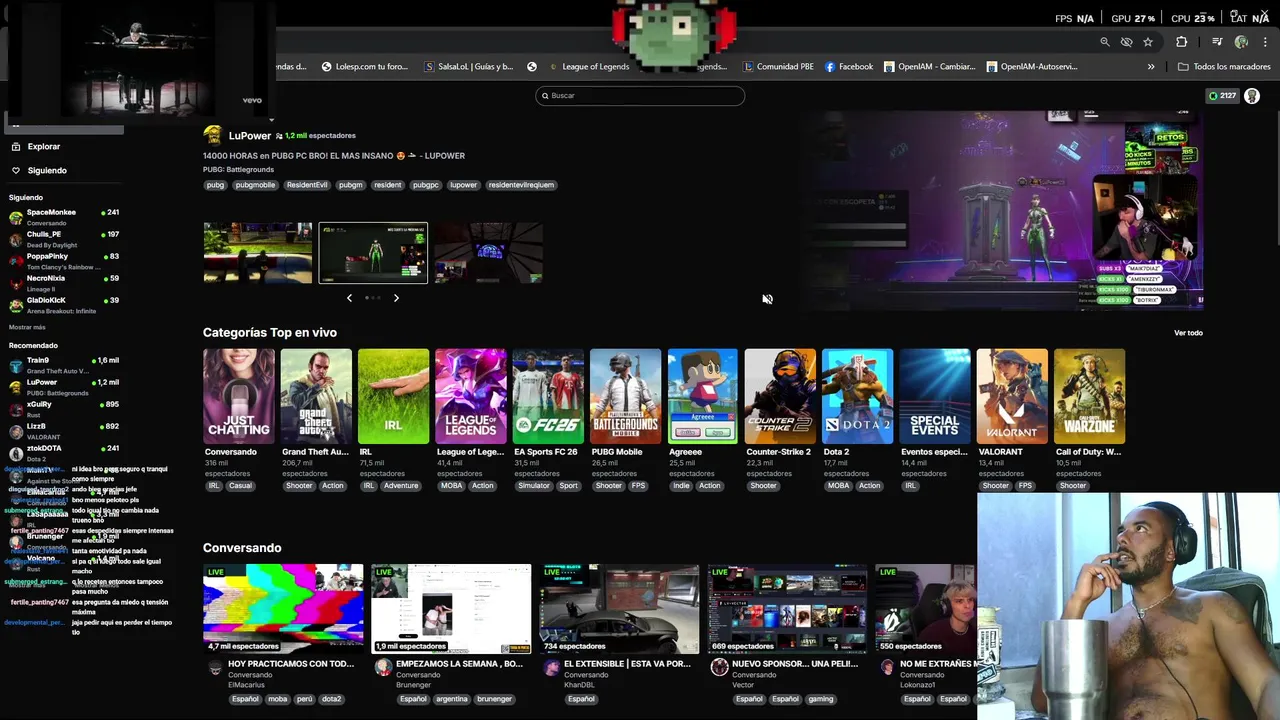Open Comunidad PBE bookmark
Screen dimensions: 1280x720
tap(778, 67)
